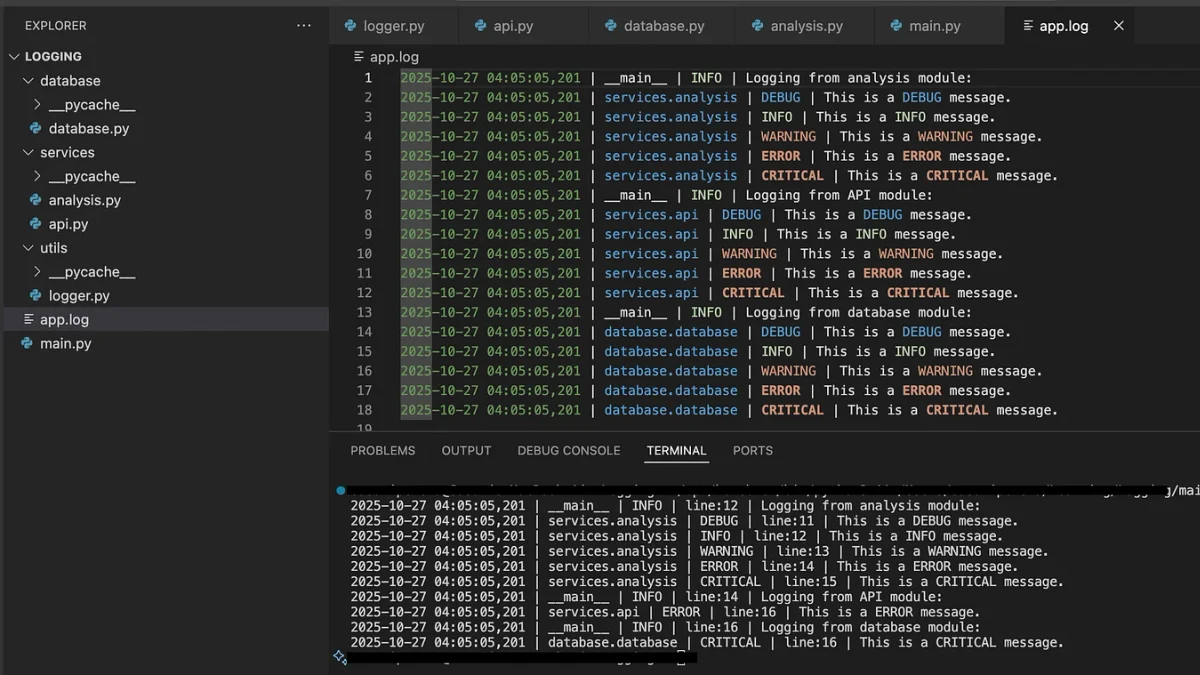The image size is (1200, 675).
Task: Click 'services.api' on editor line 8
Action: (651, 215)
